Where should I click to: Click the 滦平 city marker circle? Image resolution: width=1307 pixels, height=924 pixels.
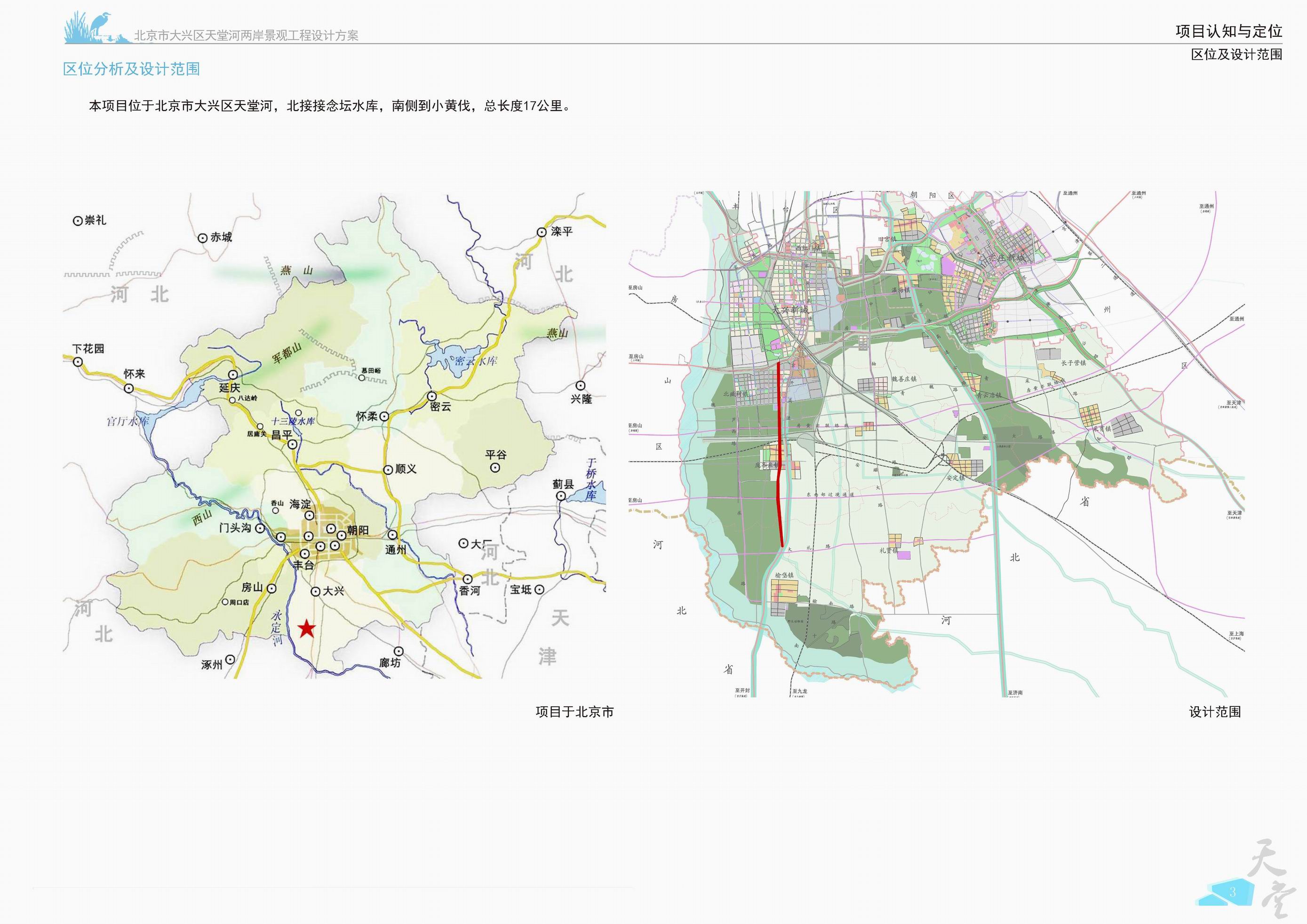[x=542, y=232]
